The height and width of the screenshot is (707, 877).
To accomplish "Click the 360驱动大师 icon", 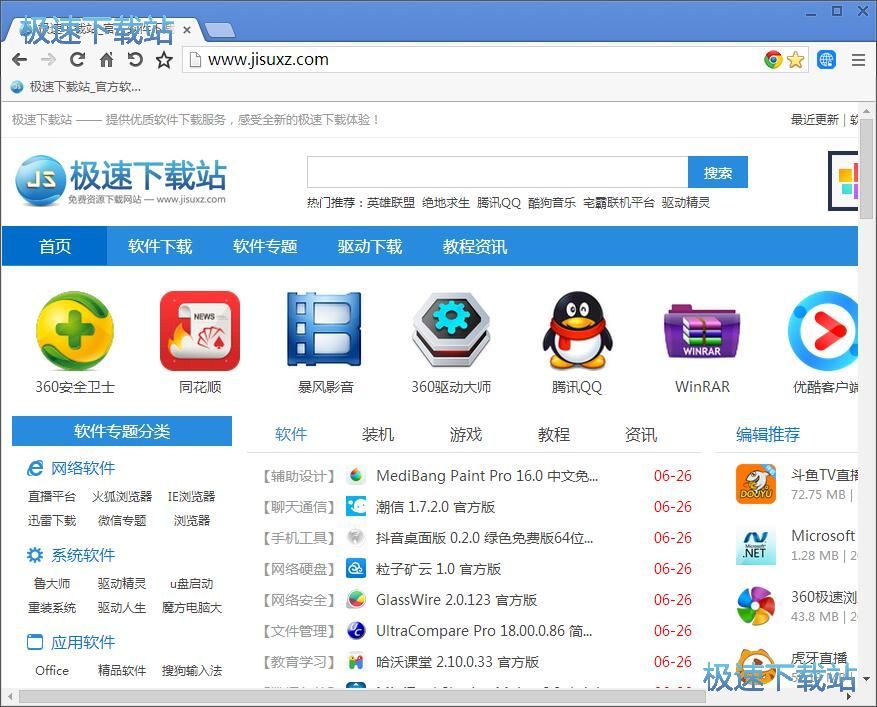I will coord(451,330).
